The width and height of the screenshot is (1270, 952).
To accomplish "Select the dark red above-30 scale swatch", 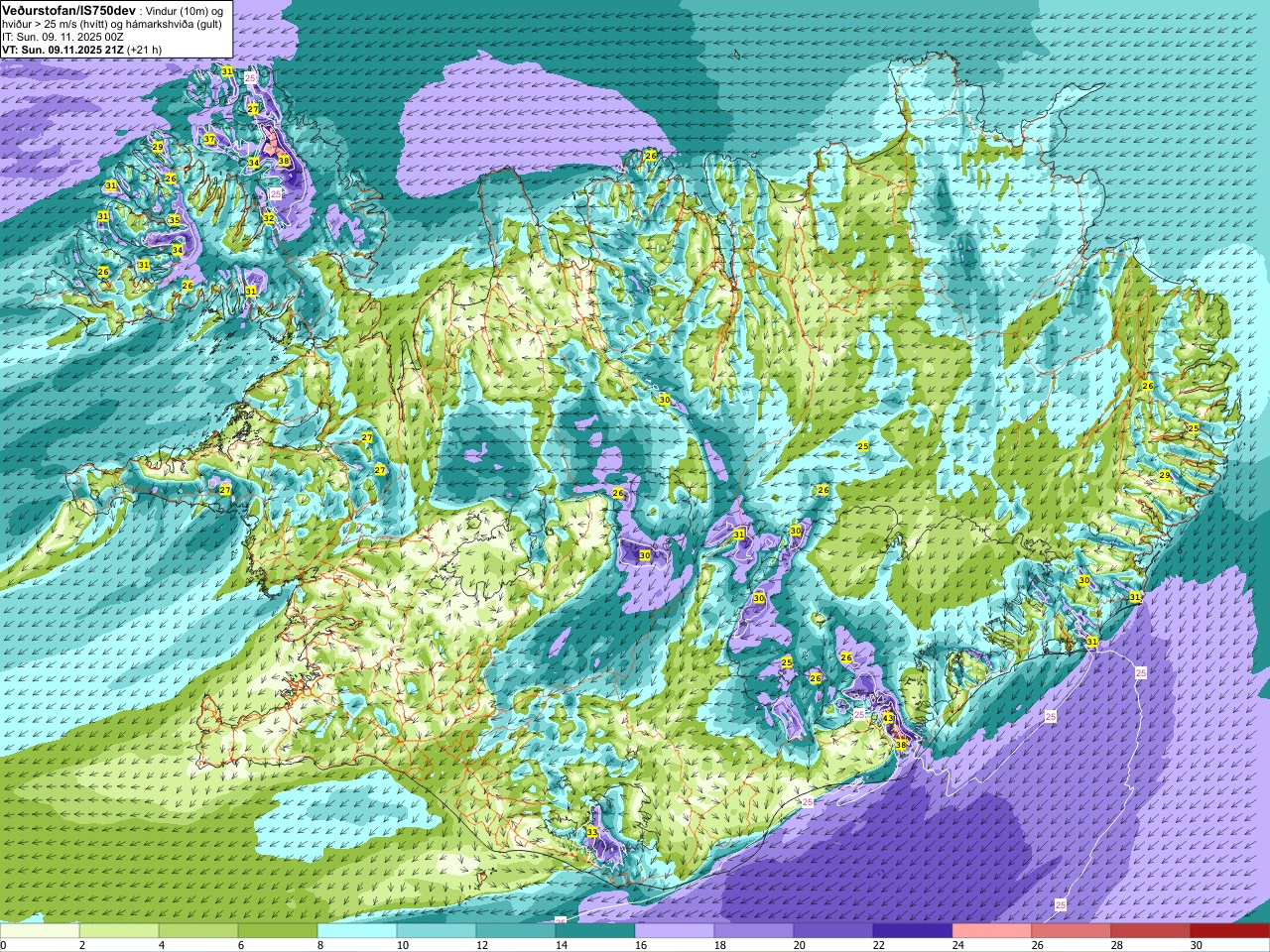I will click(x=1230, y=931).
